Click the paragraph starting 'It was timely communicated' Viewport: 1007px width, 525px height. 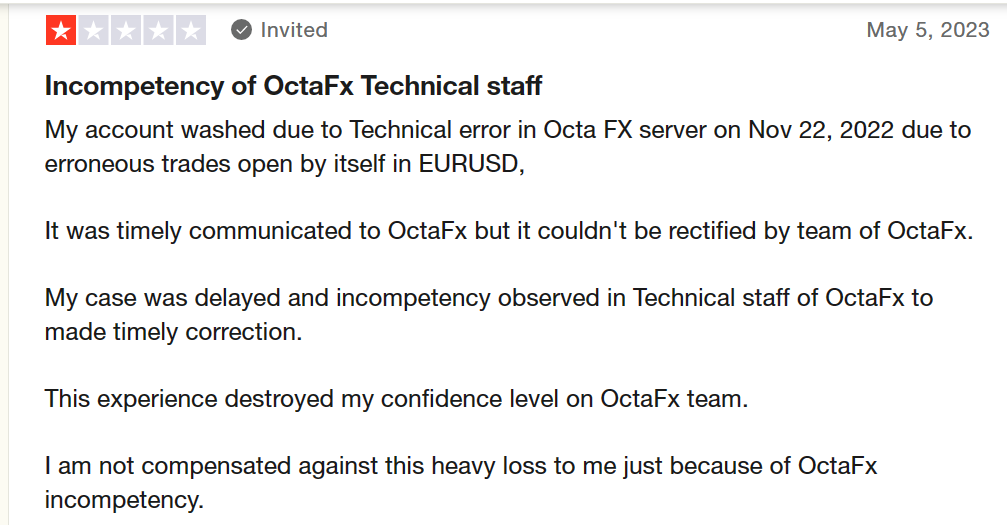coord(509,231)
